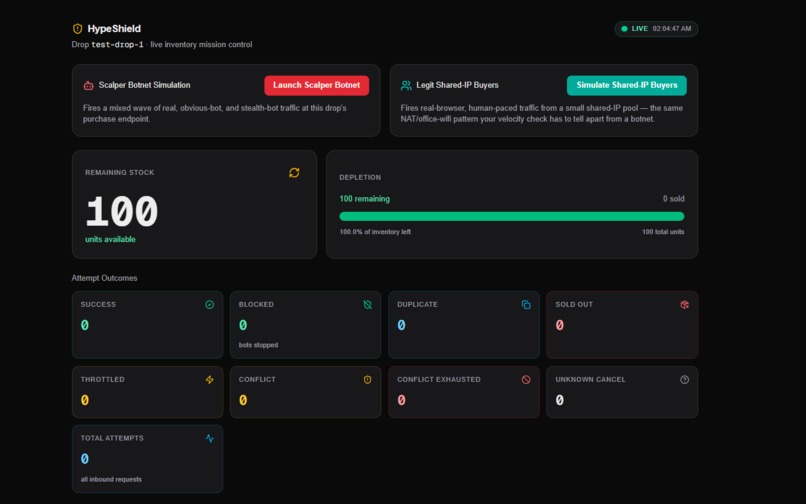806x504 pixels.
Task: Click the DUPLICATE card label
Action: coord(417,305)
